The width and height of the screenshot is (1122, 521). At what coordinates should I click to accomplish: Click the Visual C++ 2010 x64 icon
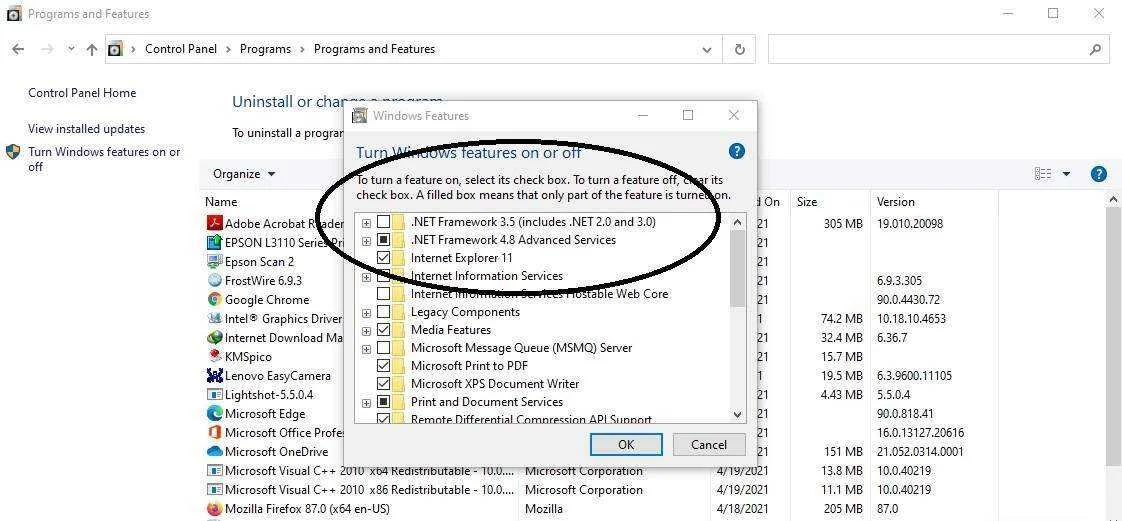pyautogui.click(x=214, y=470)
